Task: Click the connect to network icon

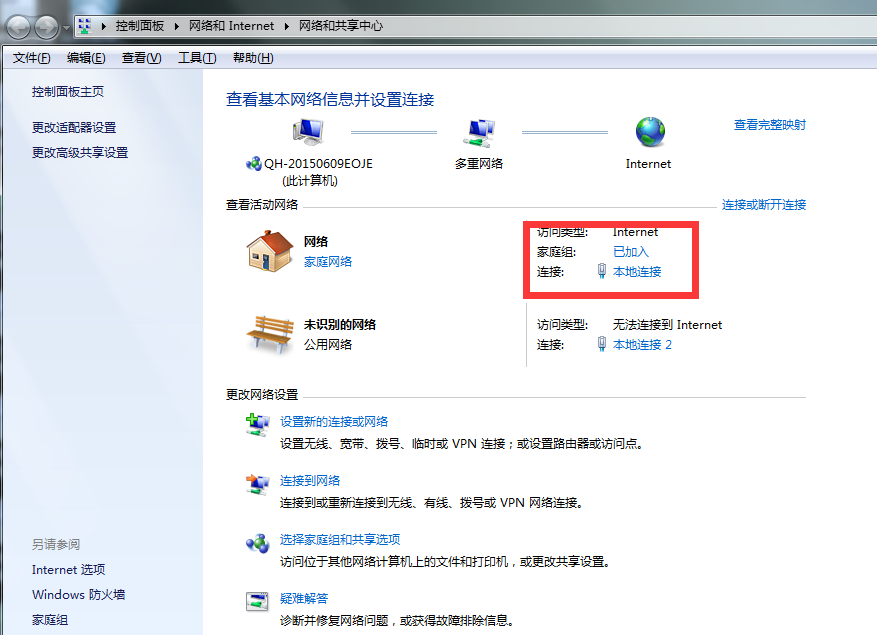Action: (258, 484)
